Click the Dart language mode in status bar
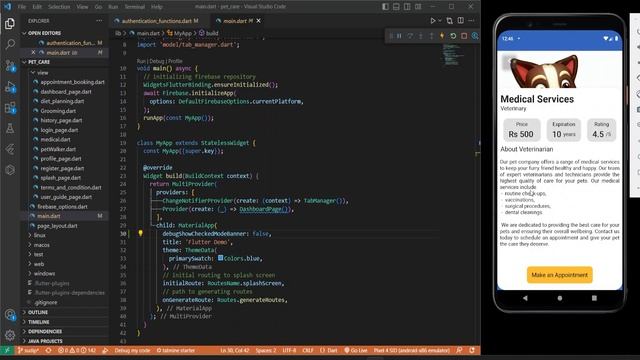The width and height of the screenshot is (640, 360). coord(329,350)
